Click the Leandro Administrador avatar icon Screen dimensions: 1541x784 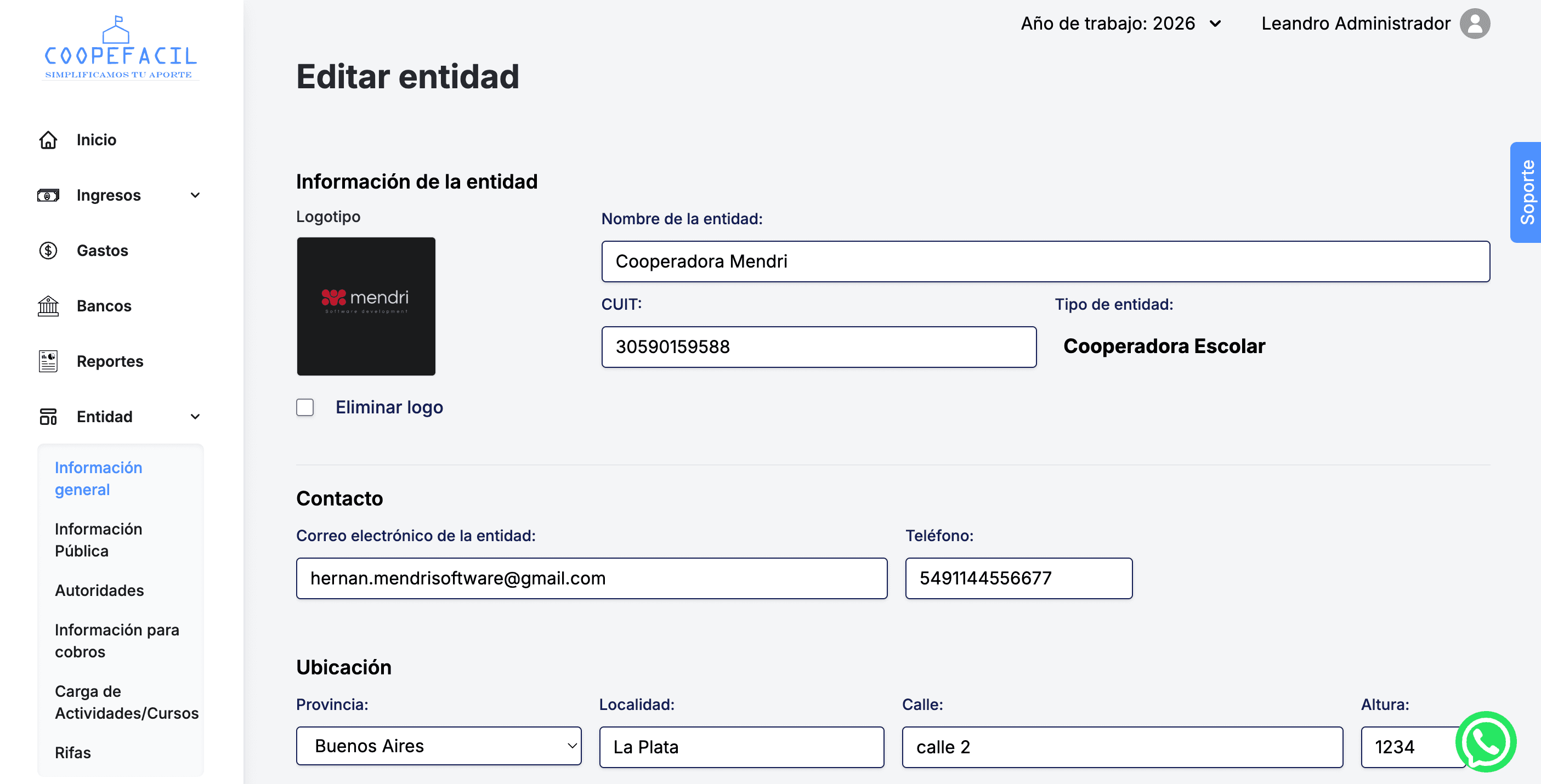click(1475, 24)
